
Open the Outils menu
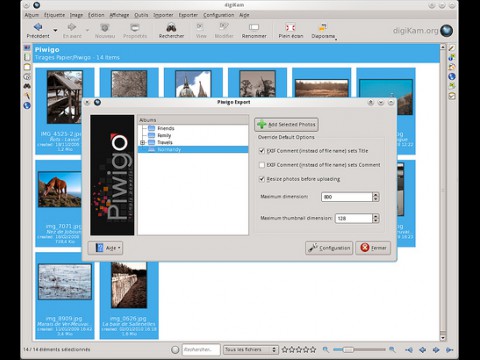pos(141,15)
